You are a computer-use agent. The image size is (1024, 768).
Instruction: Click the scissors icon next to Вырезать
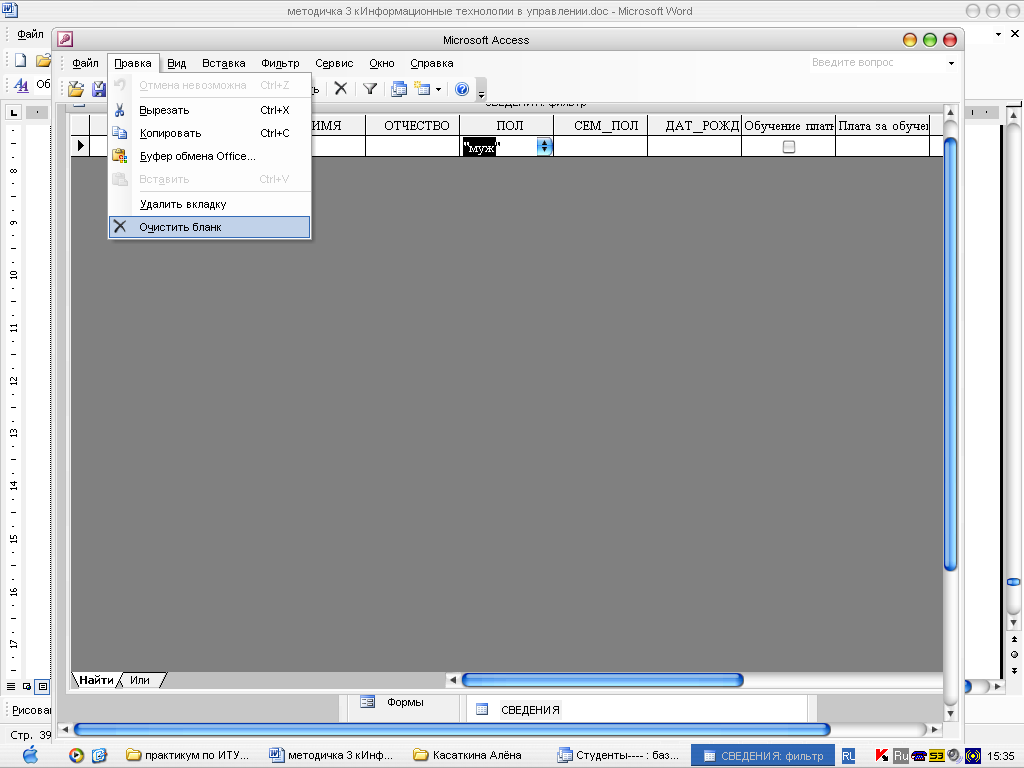pyautogui.click(x=120, y=110)
